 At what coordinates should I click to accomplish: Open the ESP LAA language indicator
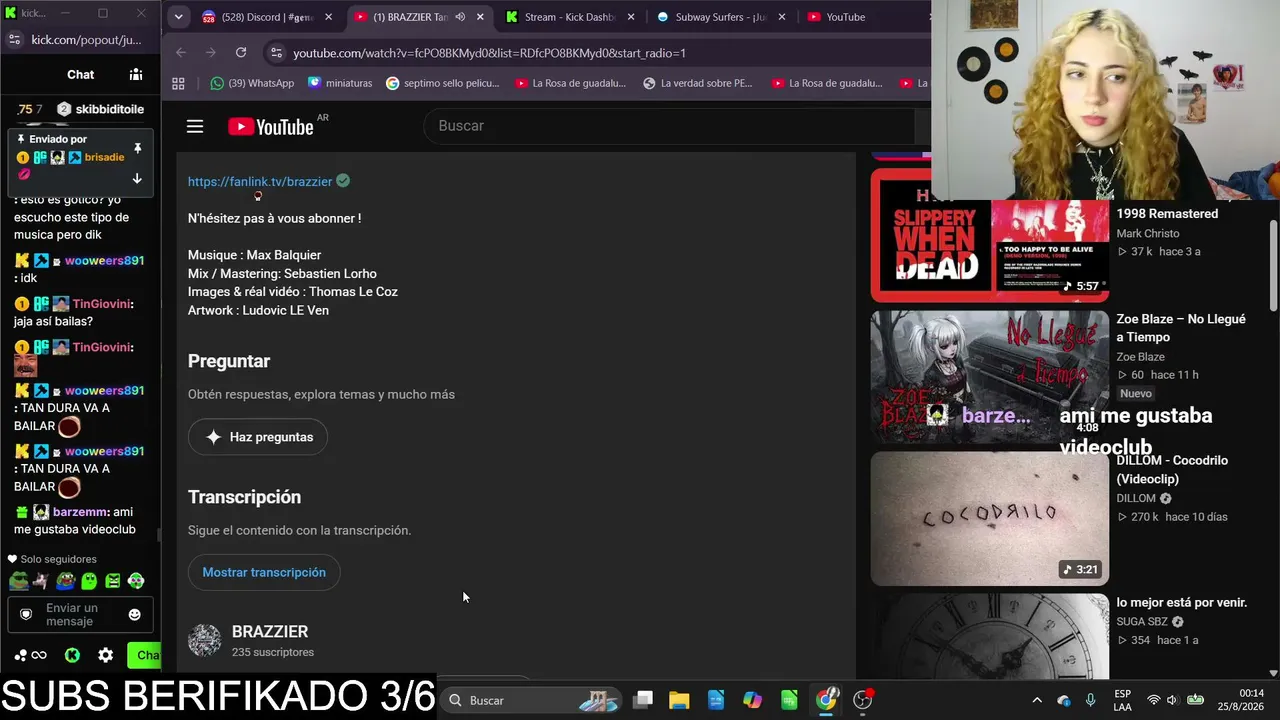(1122, 700)
